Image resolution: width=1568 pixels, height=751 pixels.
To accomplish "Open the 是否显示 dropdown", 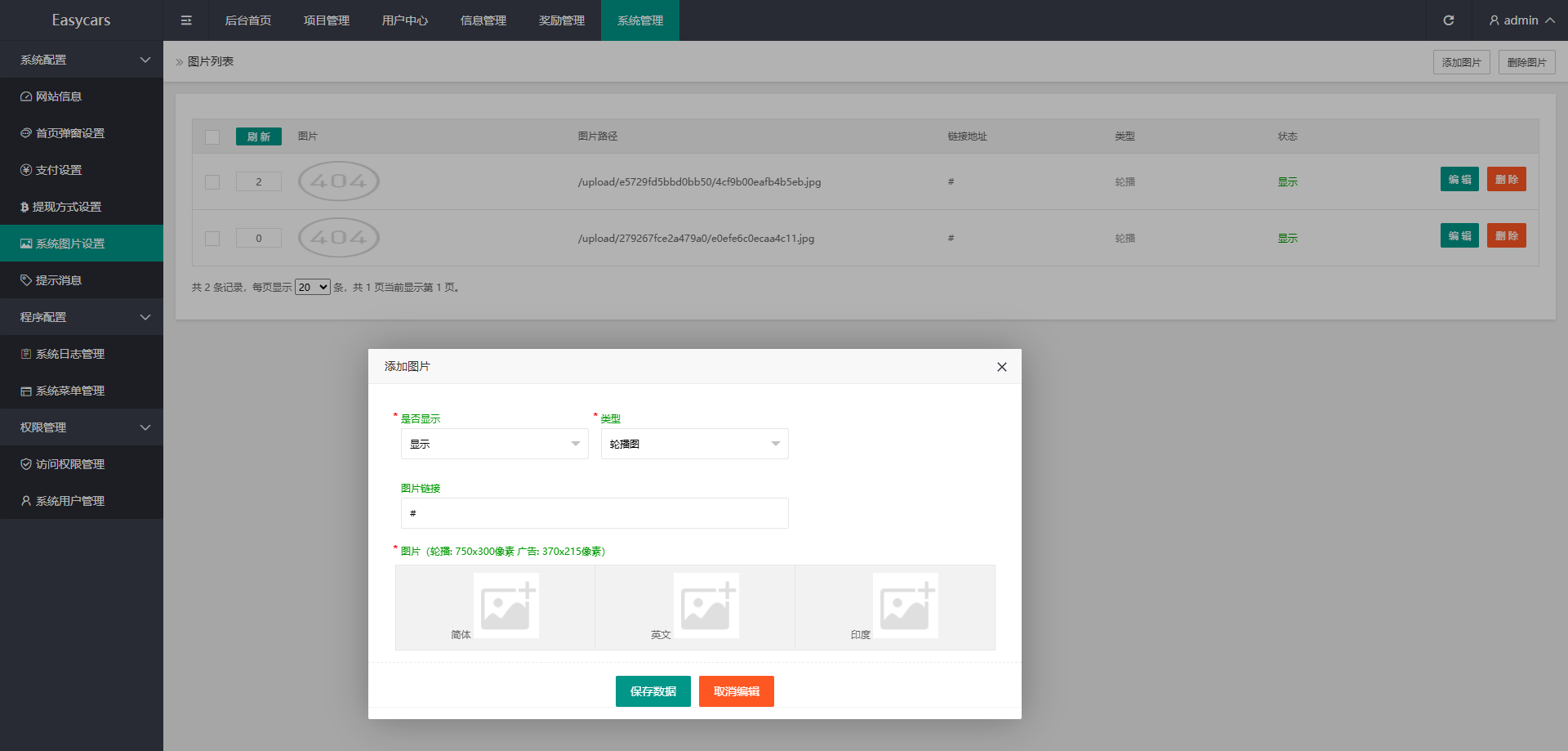I will [x=494, y=444].
